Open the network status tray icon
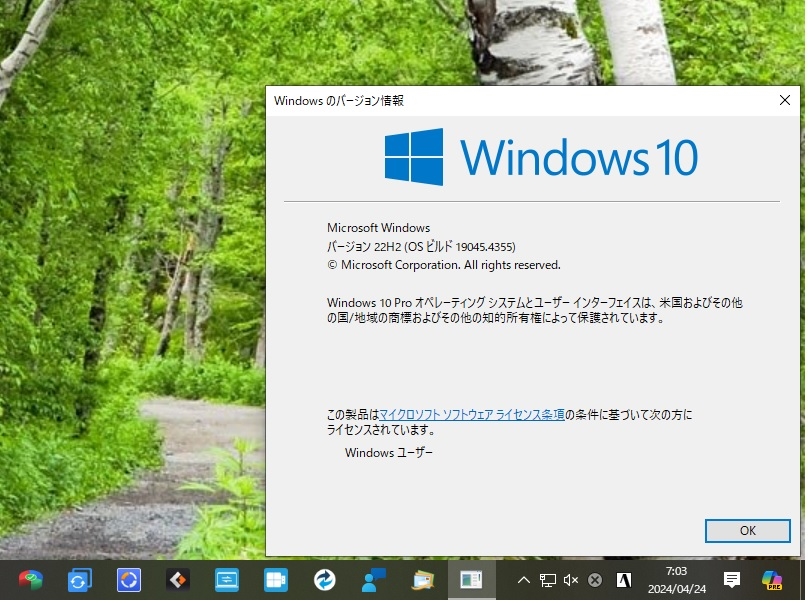 tap(549, 582)
